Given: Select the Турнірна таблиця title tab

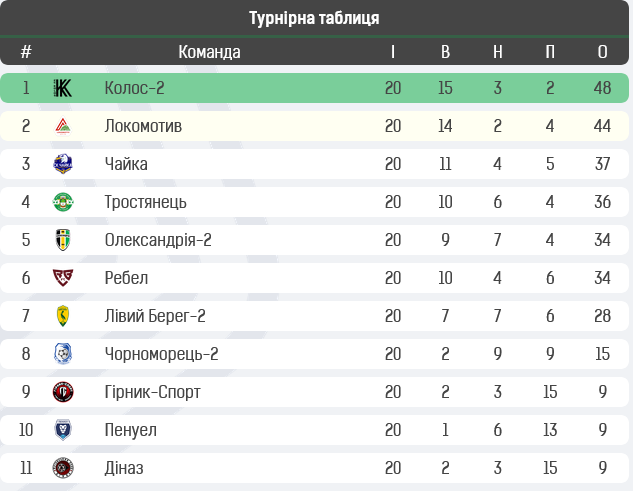Looking at the screenshot, I should (x=314, y=18).
